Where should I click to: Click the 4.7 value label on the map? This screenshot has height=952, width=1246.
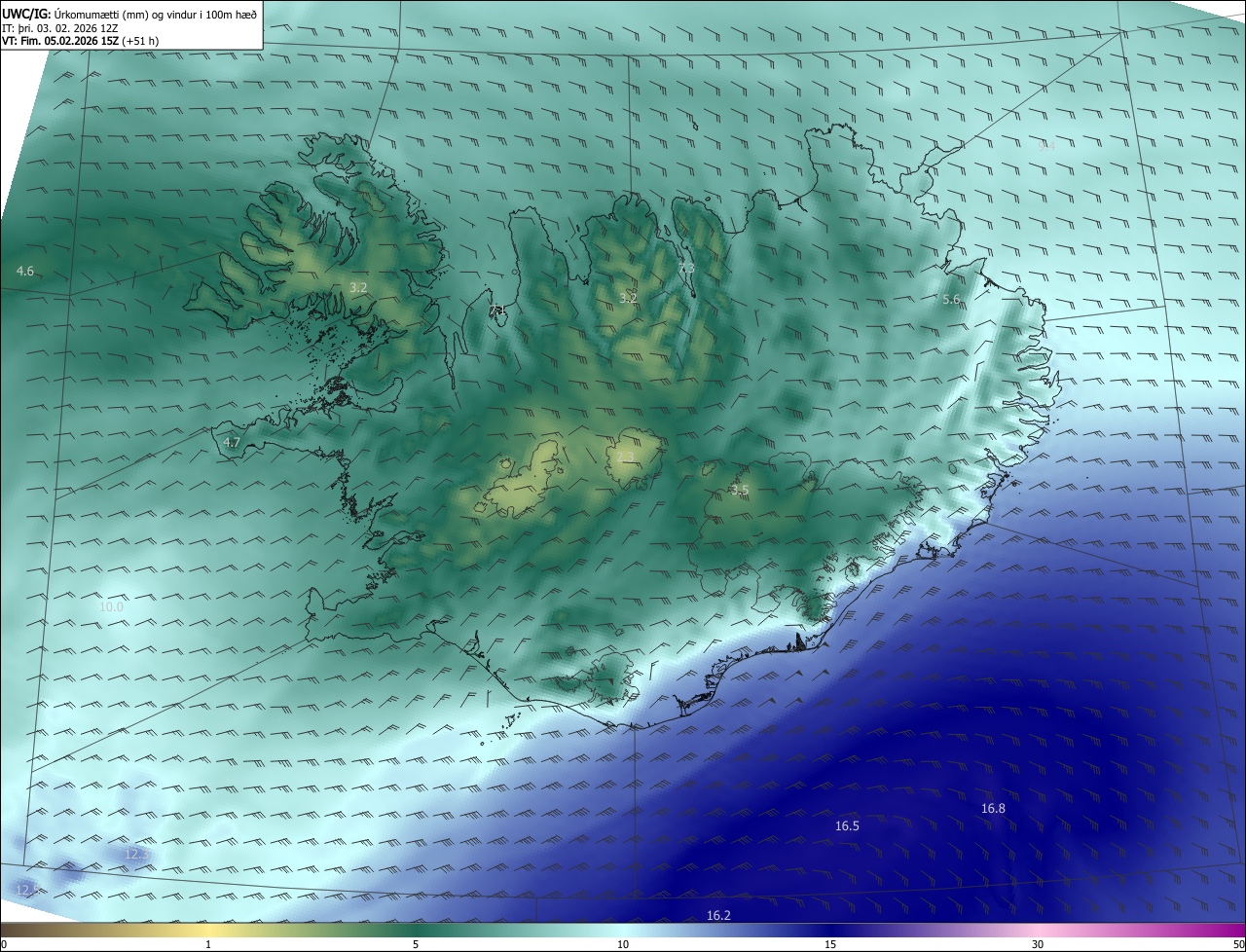(x=232, y=442)
